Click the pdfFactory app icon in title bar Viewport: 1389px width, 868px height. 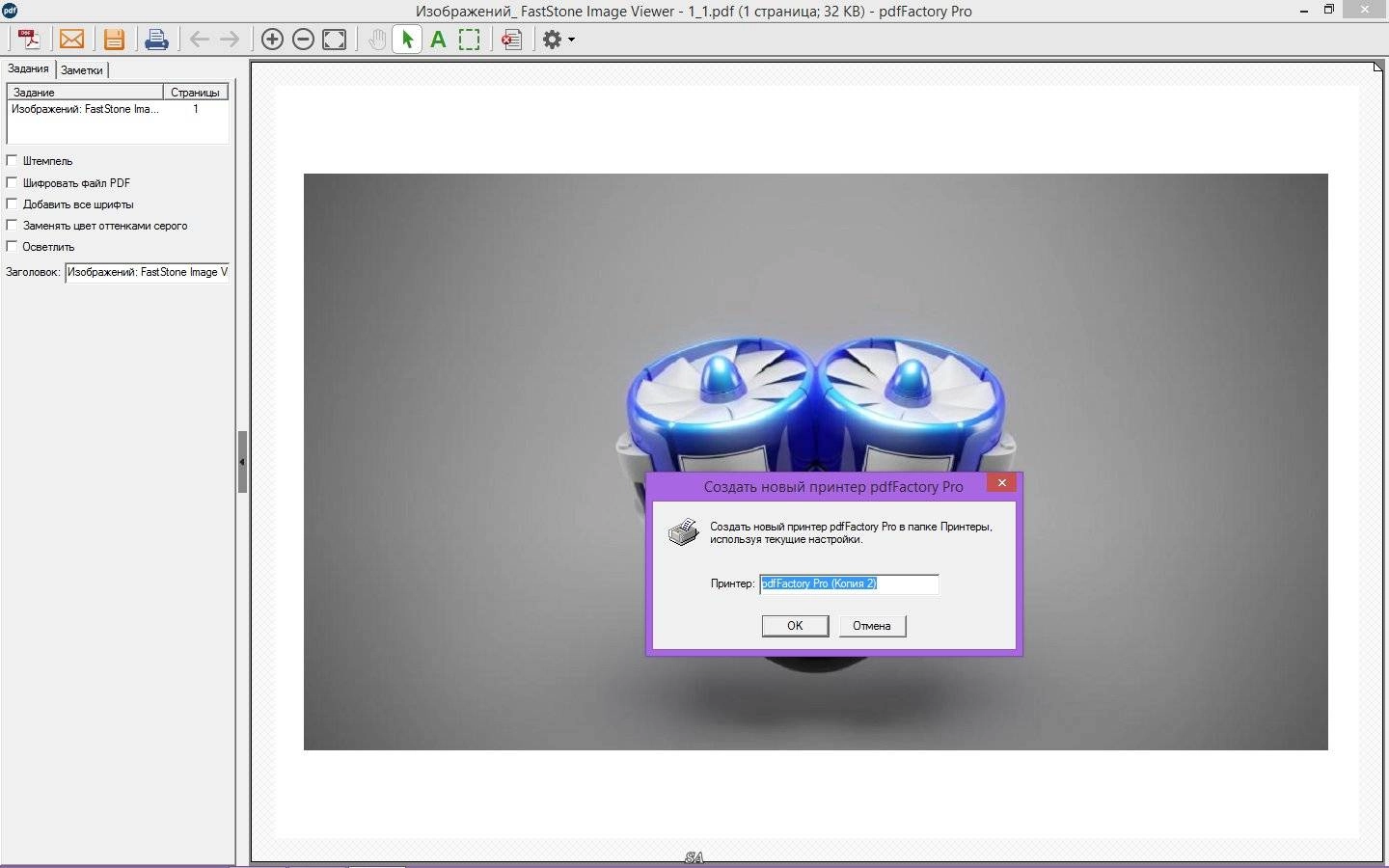tap(10, 11)
